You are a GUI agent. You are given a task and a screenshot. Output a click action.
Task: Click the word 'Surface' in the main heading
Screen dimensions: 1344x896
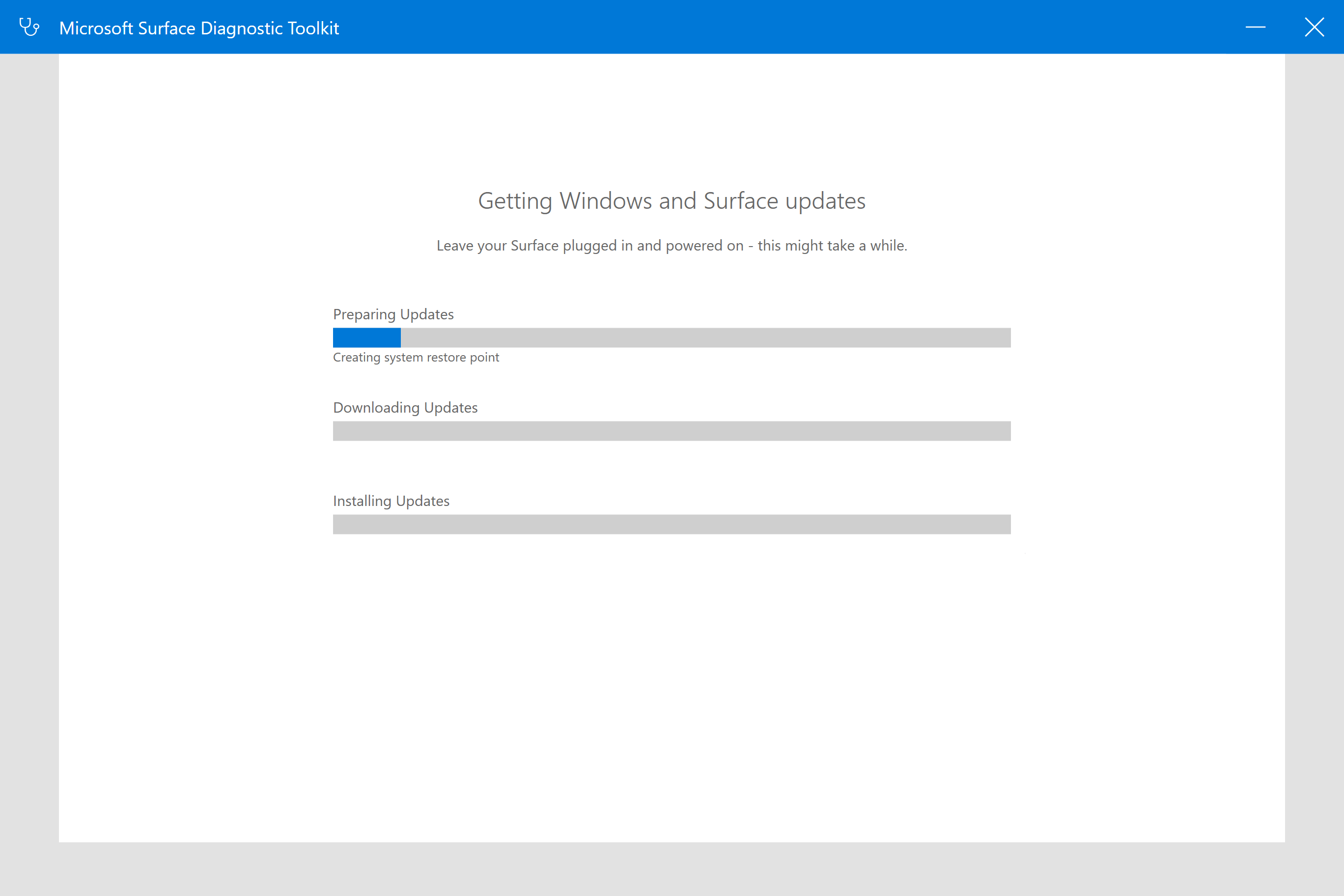(741, 201)
